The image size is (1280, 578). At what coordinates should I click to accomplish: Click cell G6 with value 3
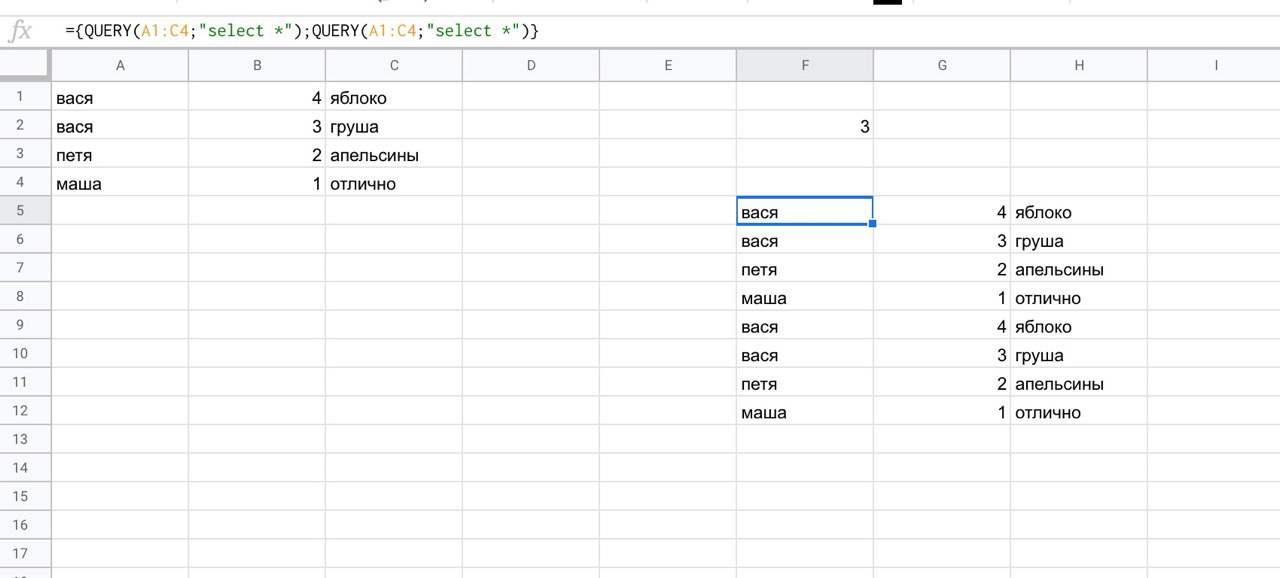942,241
